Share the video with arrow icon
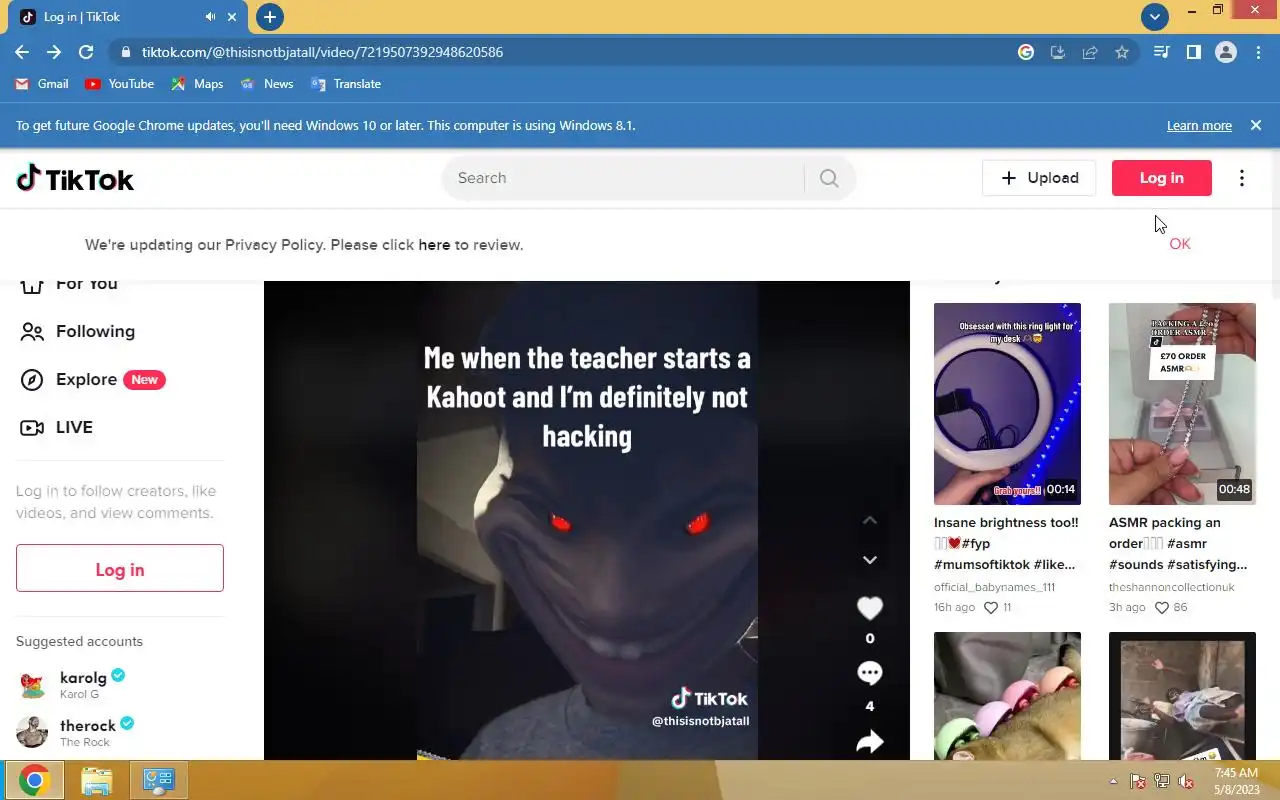This screenshot has height=800, width=1280. pos(870,741)
